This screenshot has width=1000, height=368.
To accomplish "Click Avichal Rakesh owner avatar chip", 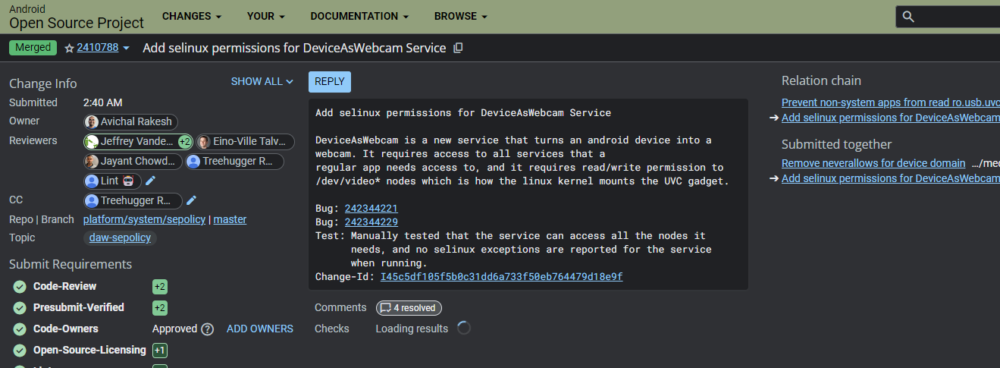I will (x=131, y=121).
